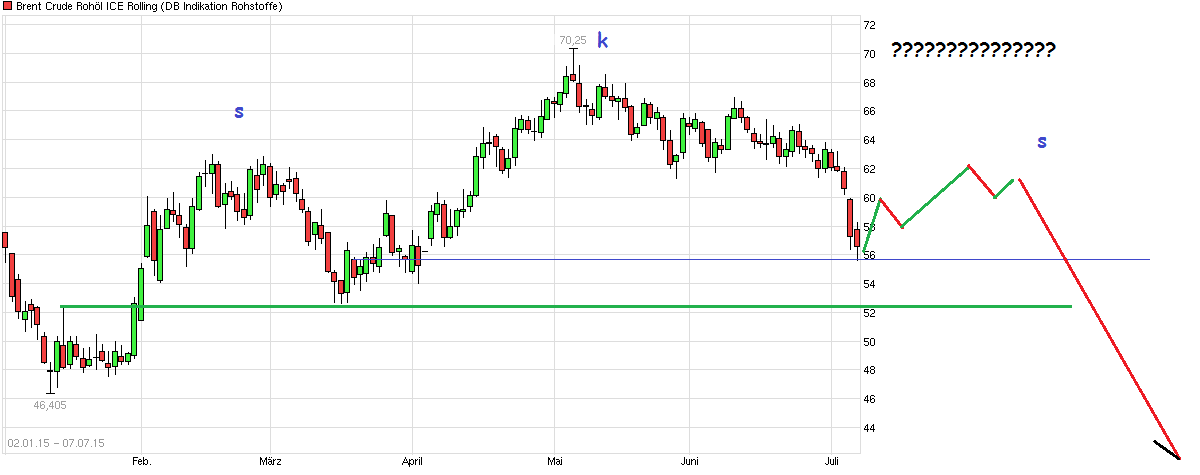1200x475 pixels.
Task: Click the '72' value on the price axis
Action: click(x=870, y=25)
